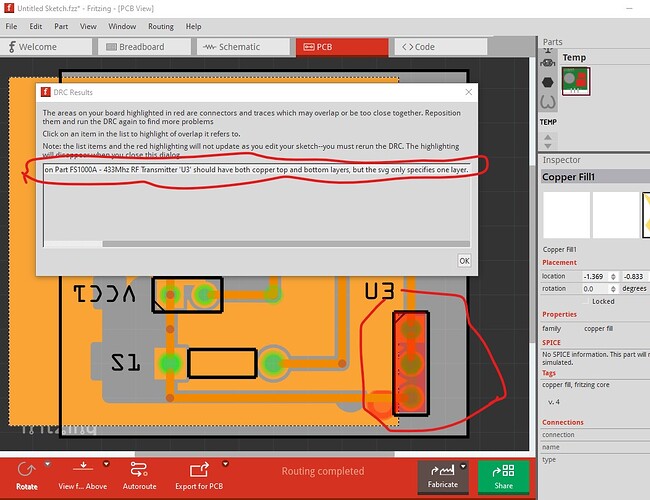
Task: Click the VCC1 silkscreen label
Action: 104,294
